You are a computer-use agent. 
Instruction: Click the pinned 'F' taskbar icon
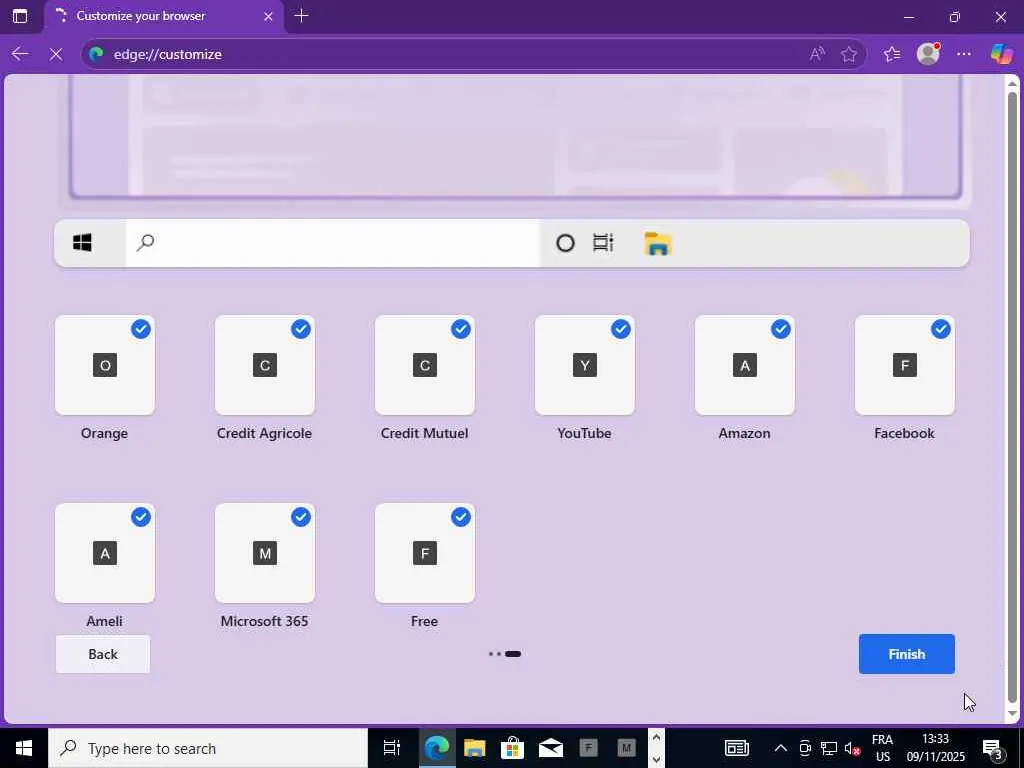coord(588,748)
